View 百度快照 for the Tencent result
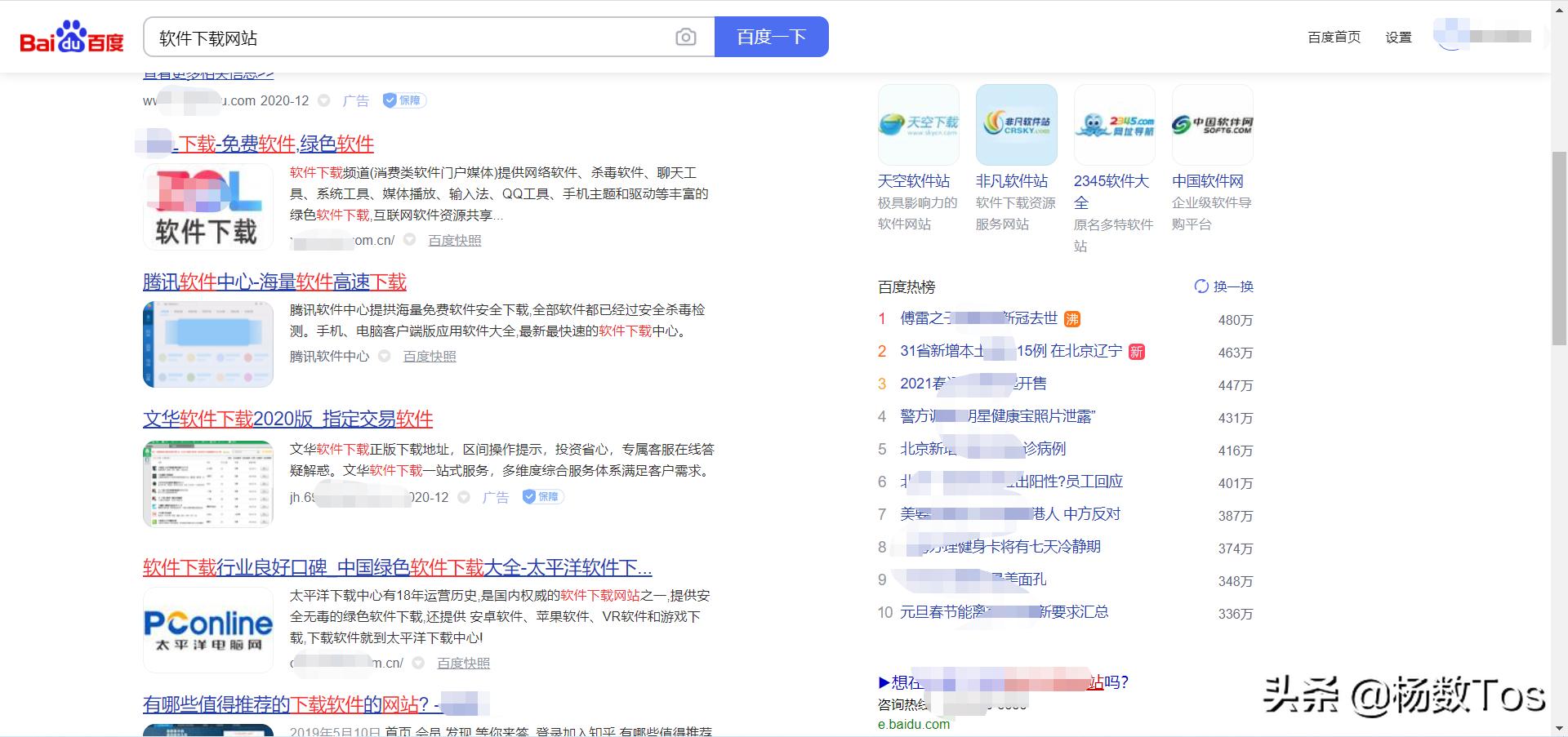Image resolution: width=1568 pixels, height=737 pixels. click(x=428, y=356)
